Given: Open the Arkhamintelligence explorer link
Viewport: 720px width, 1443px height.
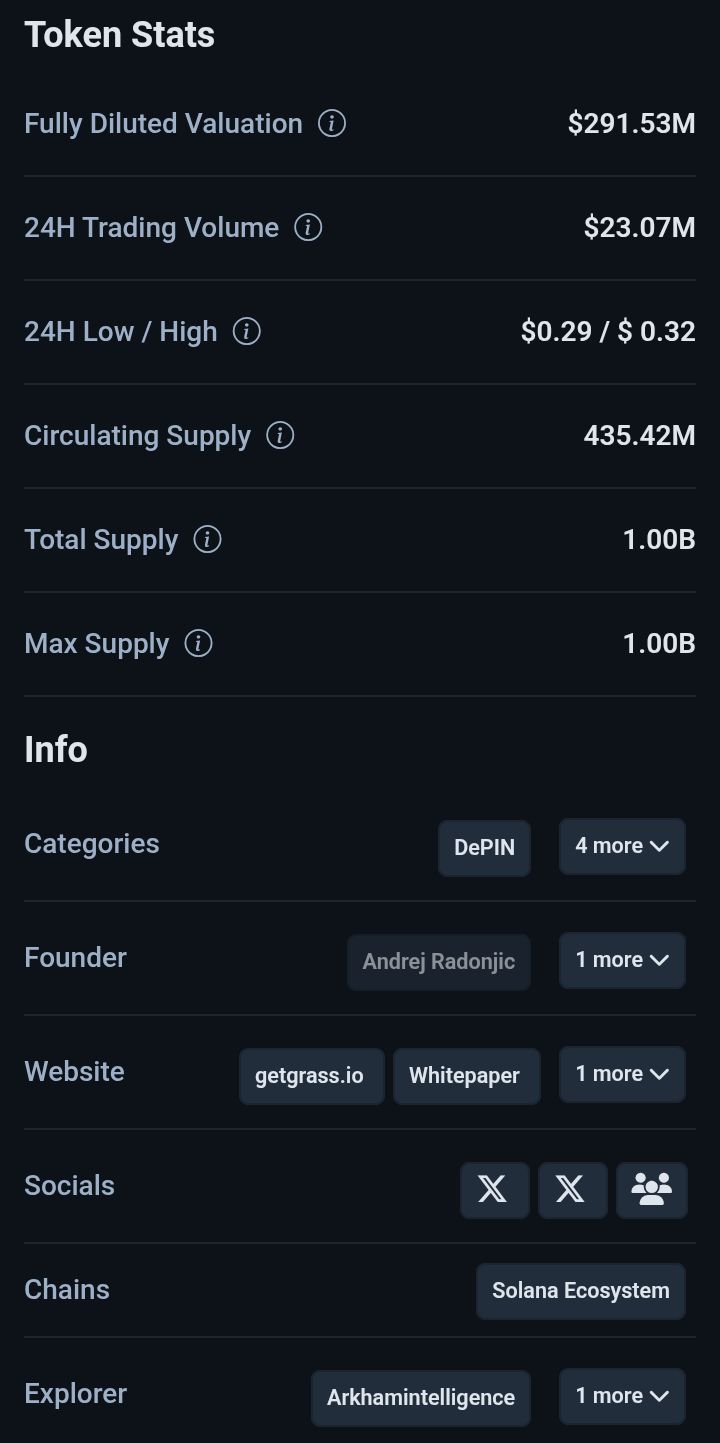Looking at the screenshot, I should click(420, 1398).
